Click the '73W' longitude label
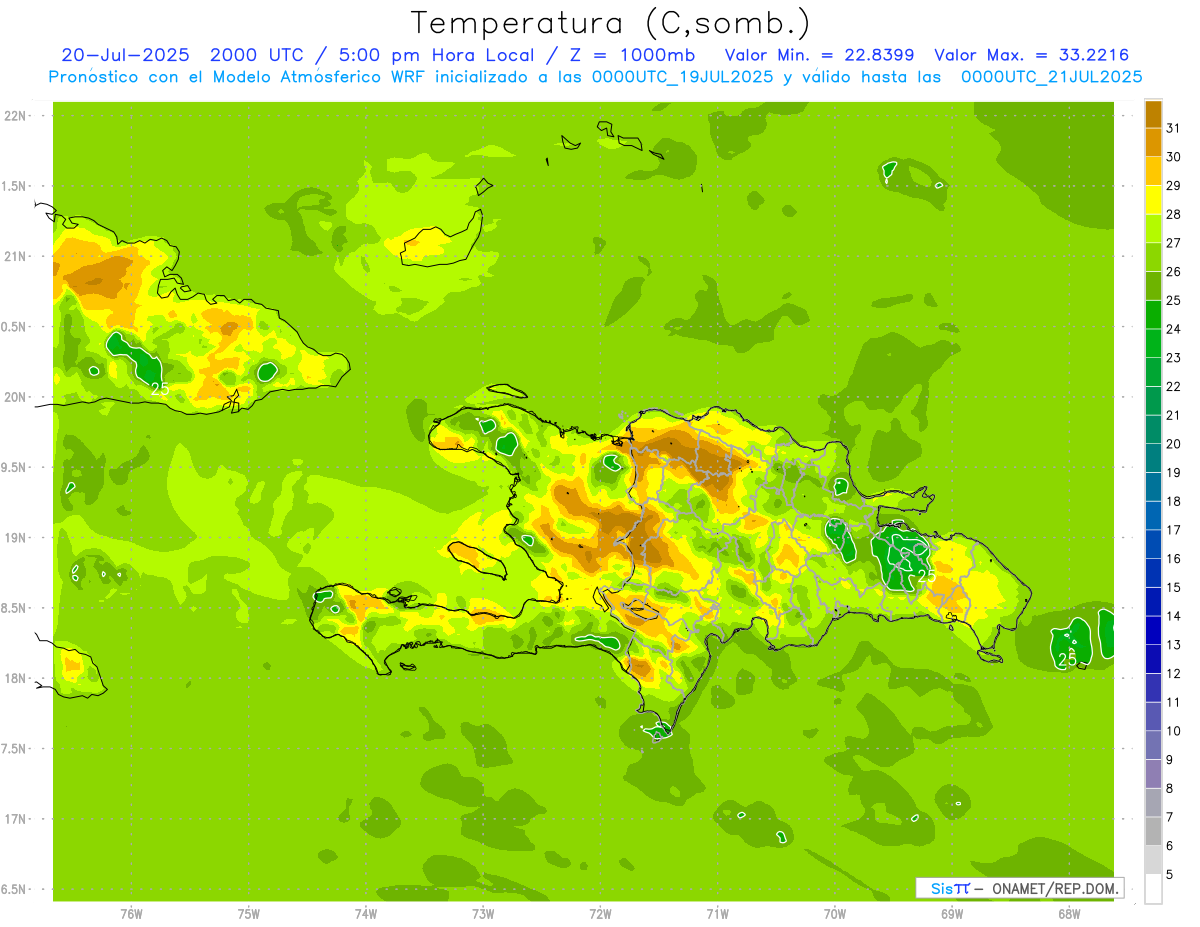The width and height of the screenshot is (1200, 927). (483, 914)
